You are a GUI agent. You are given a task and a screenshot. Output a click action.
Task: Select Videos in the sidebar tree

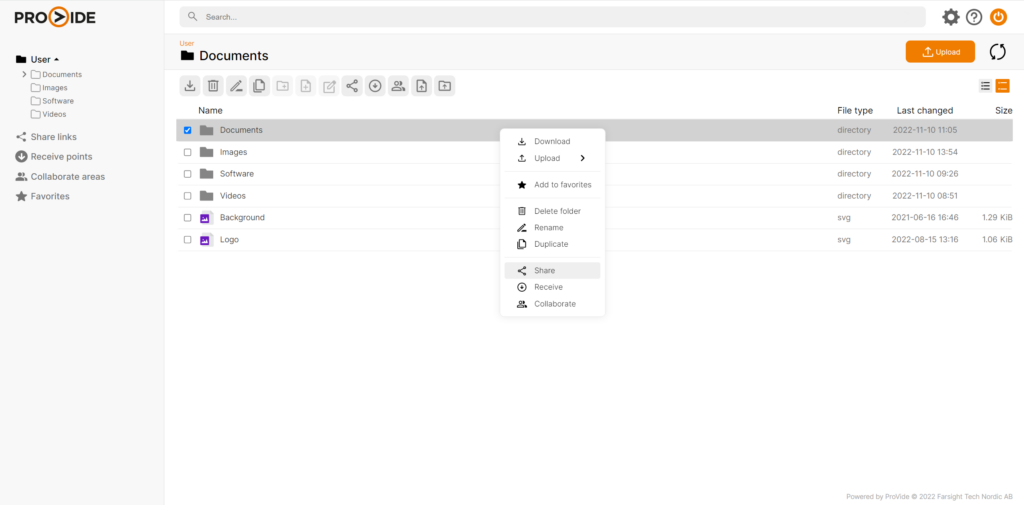[48, 114]
